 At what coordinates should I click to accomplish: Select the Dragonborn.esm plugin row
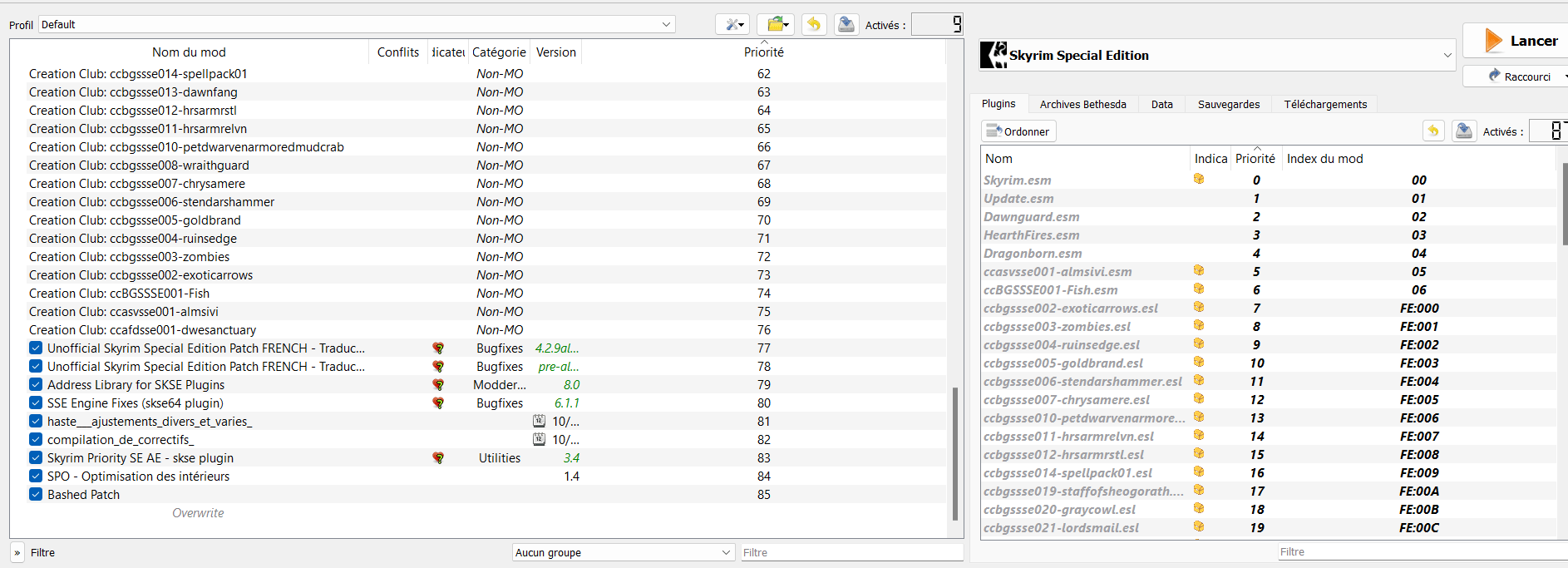(x=1268, y=254)
